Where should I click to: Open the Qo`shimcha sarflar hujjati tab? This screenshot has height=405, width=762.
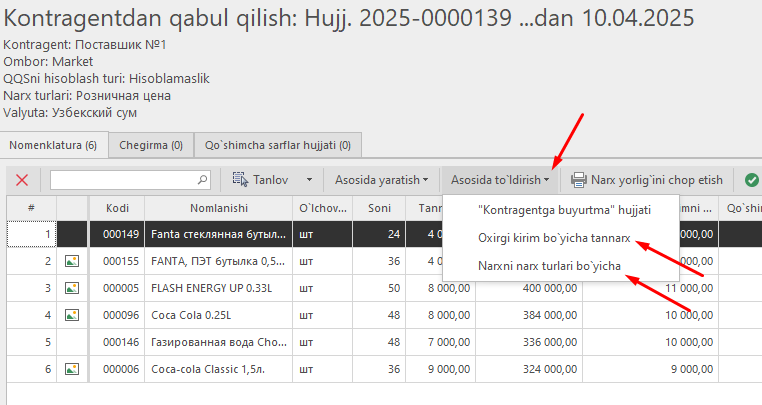pos(277,145)
